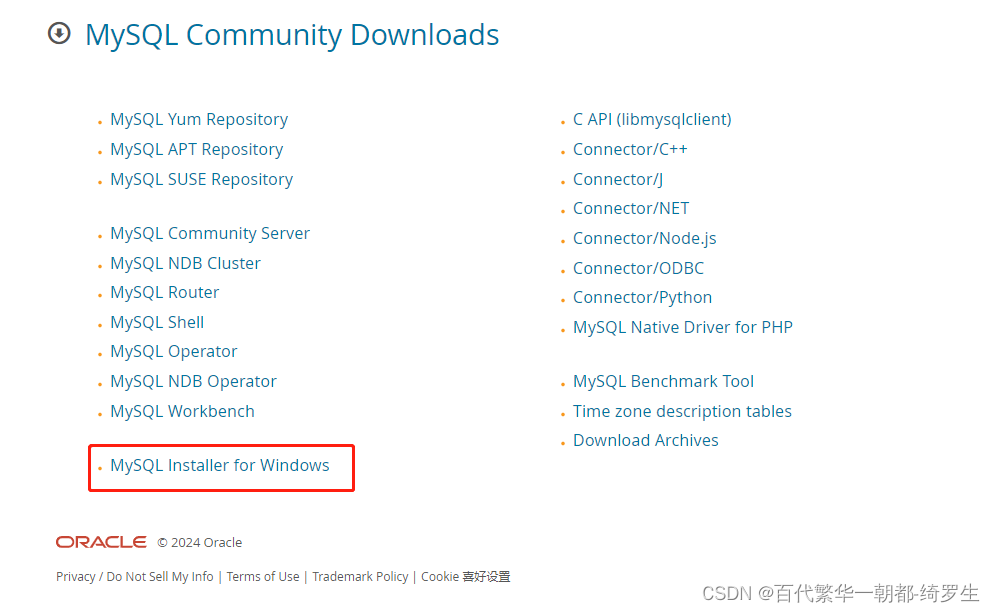
Task: Open the C API (libmysqlclient) link
Action: pos(652,119)
